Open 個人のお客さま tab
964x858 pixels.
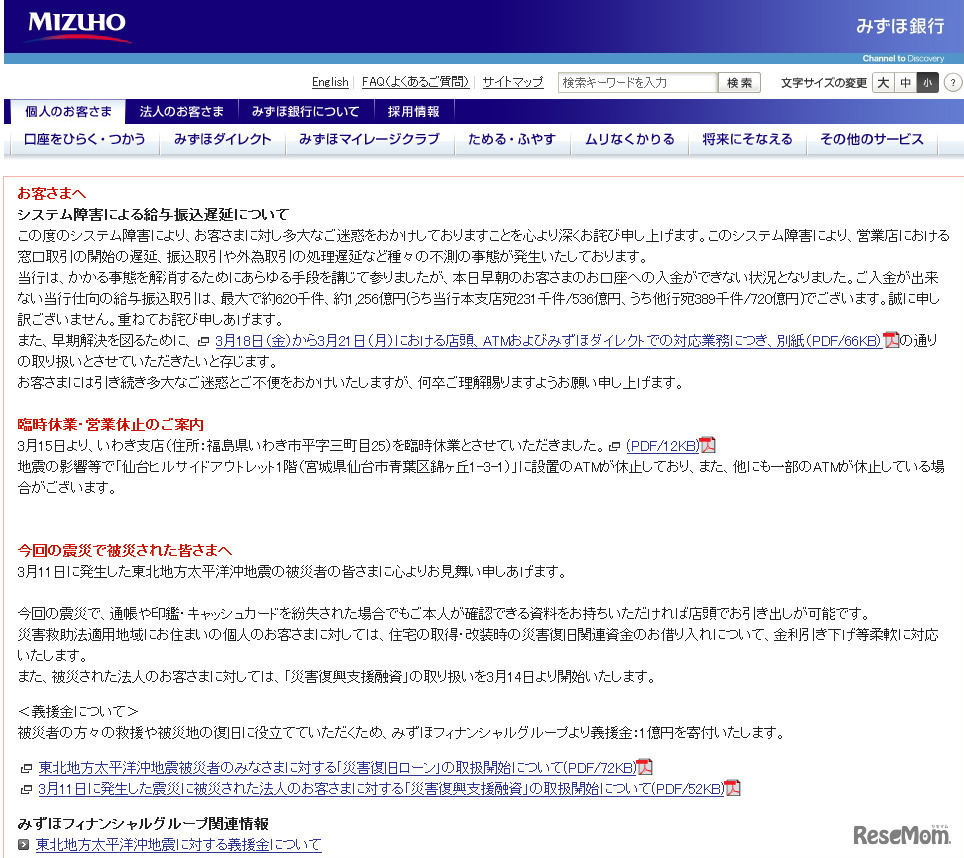[68, 111]
